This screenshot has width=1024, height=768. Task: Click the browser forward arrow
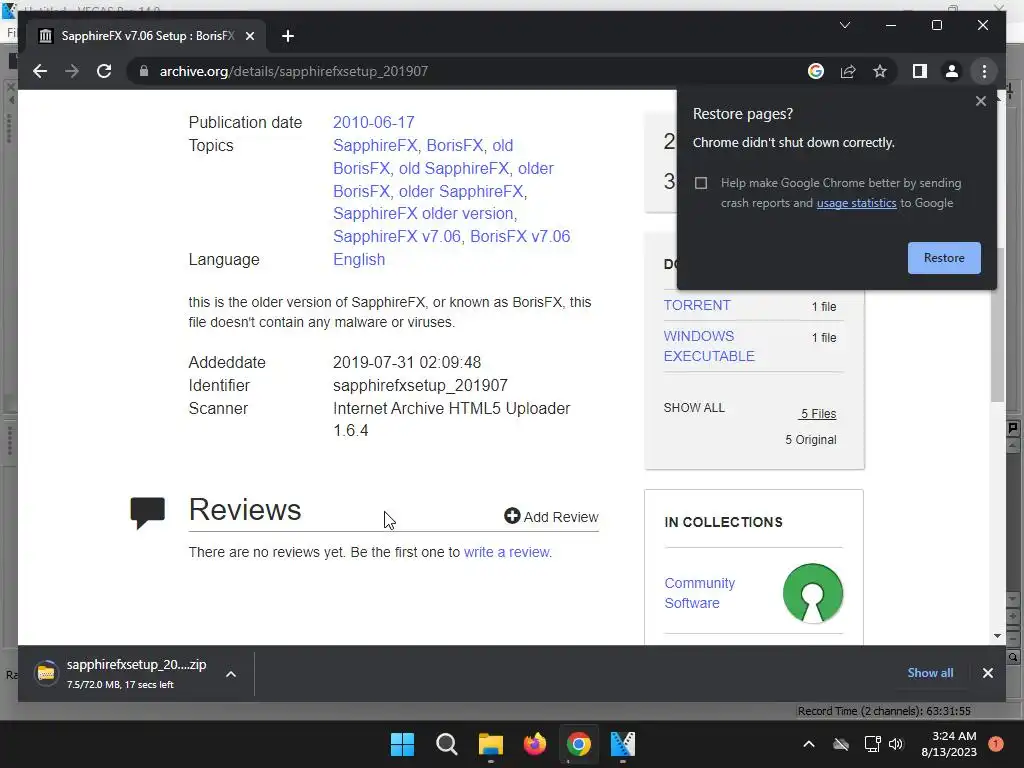pyautogui.click(x=72, y=71)
